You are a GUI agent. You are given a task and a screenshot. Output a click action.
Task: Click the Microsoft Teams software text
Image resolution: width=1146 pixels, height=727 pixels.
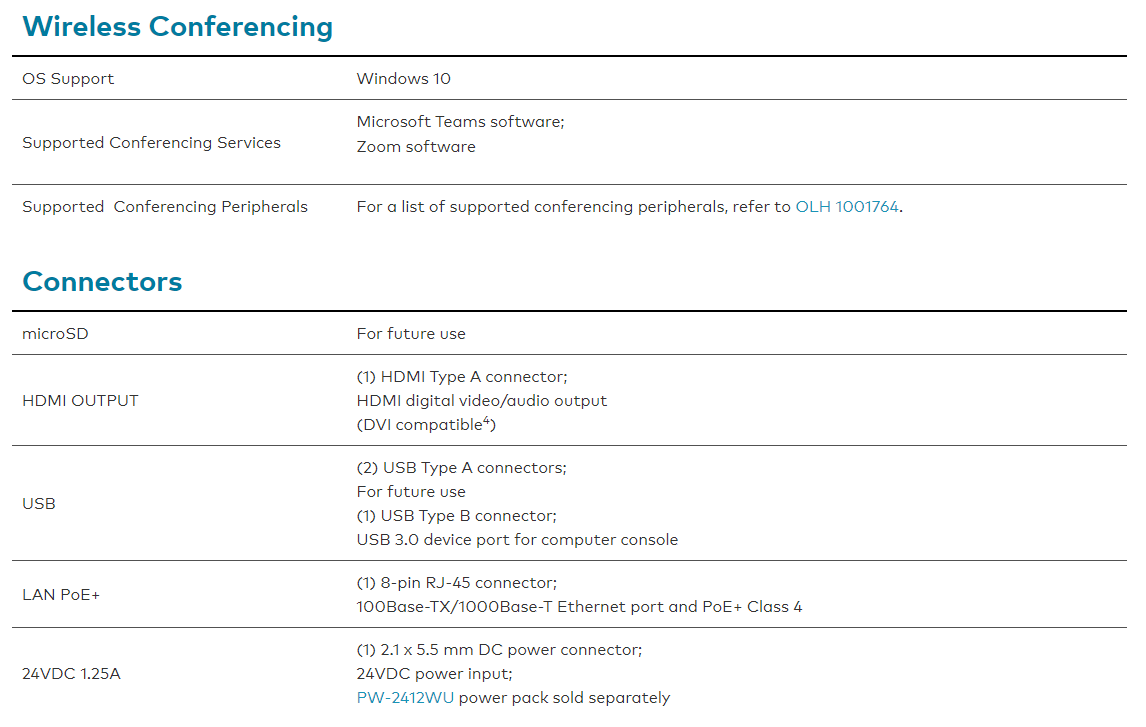[460, 122]
